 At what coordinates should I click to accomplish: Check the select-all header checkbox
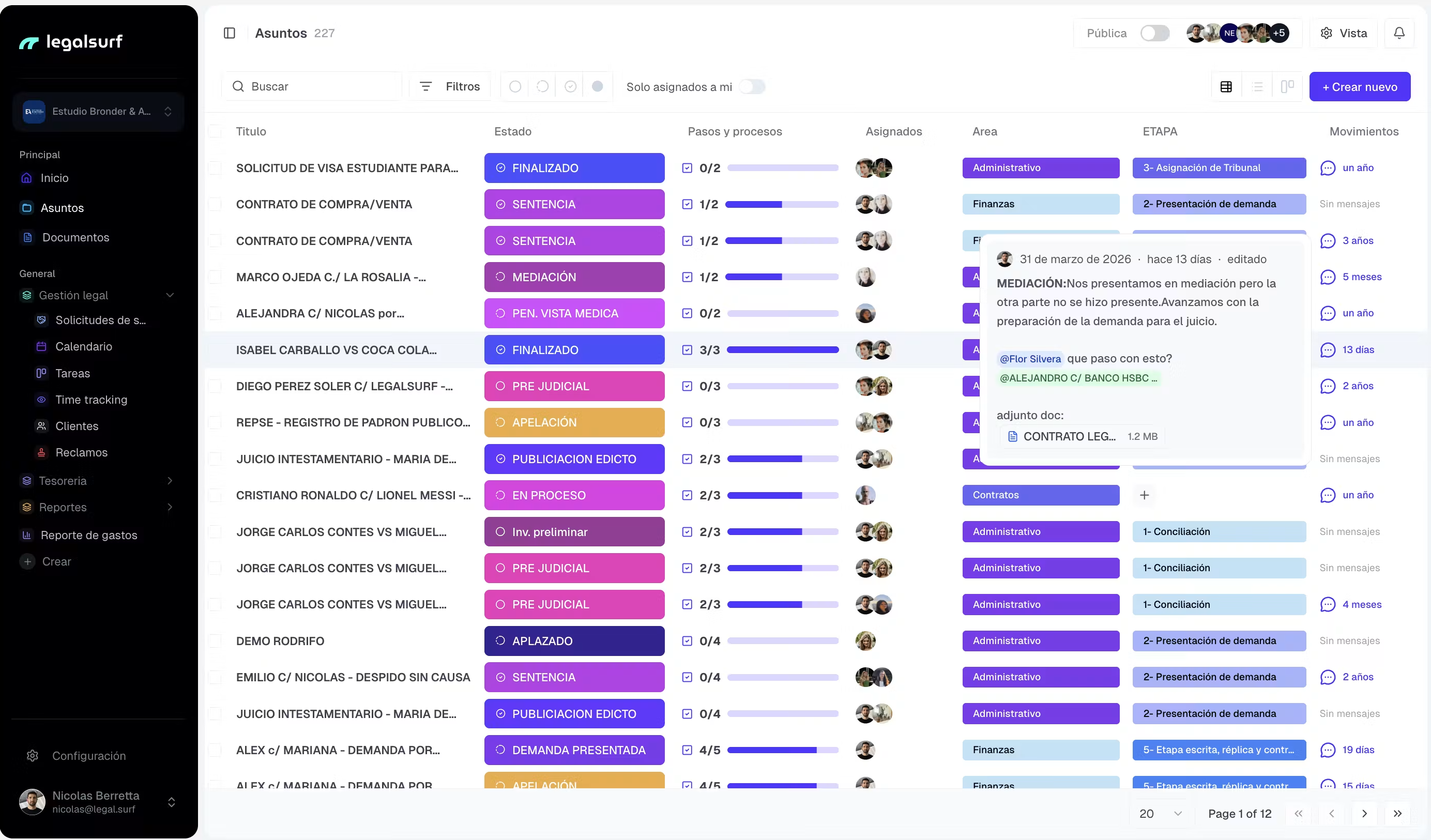(215, 131)
